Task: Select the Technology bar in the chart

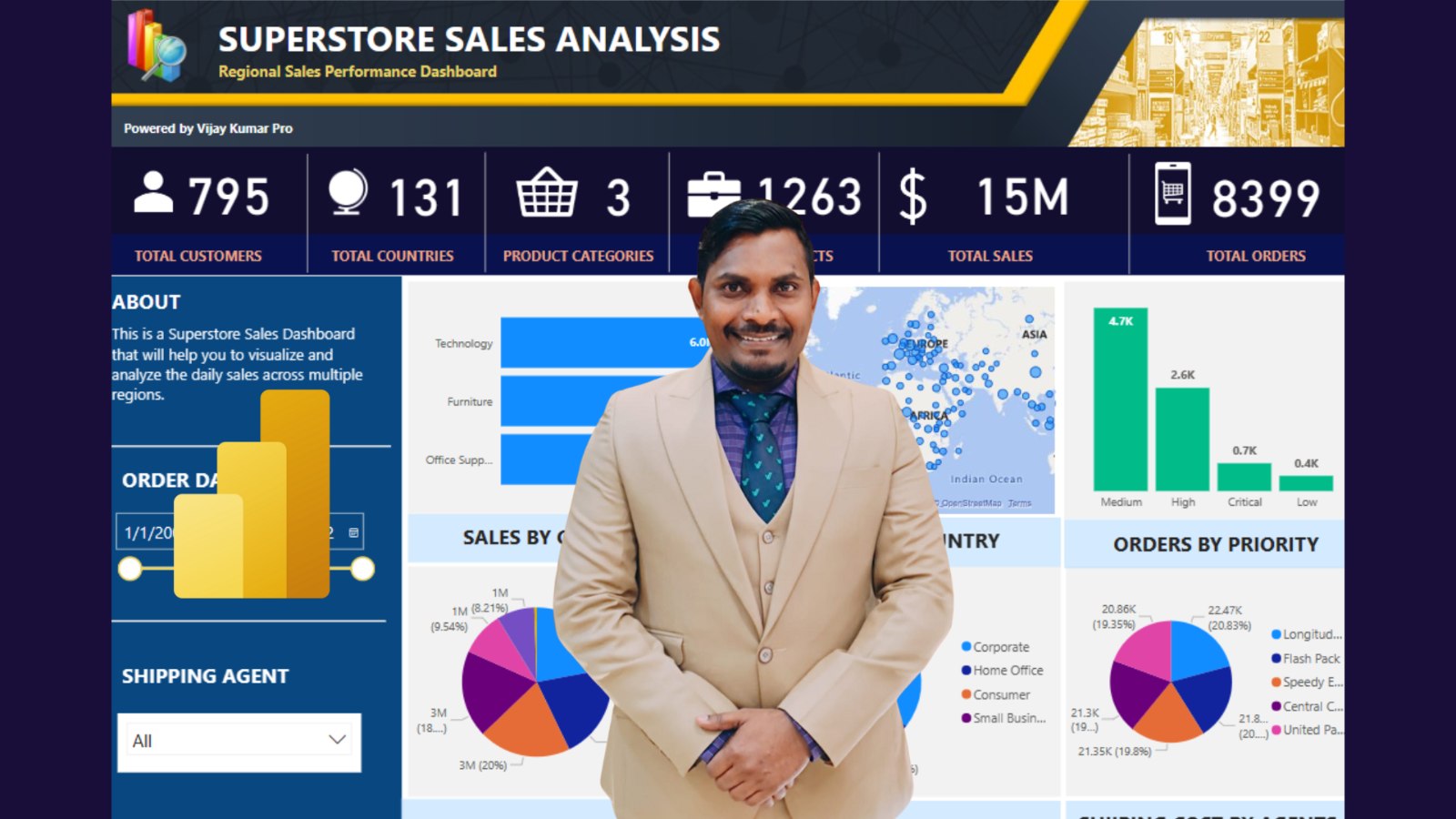Action: [x=605, y=342]
